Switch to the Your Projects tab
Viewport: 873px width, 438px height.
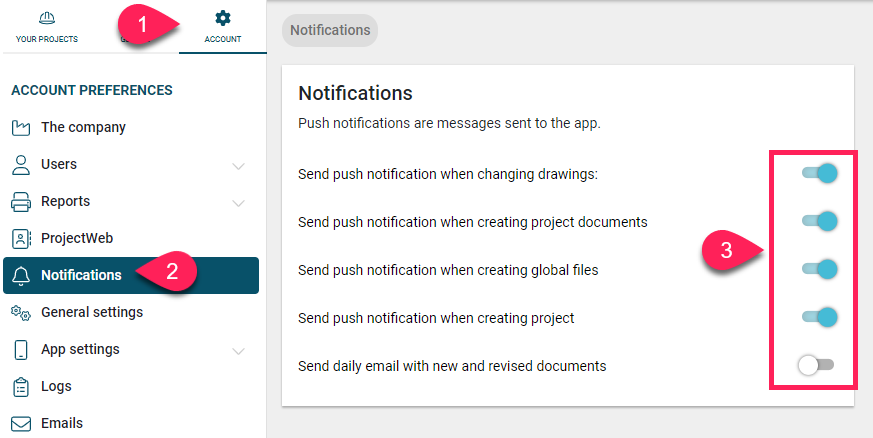click(47, 27)
